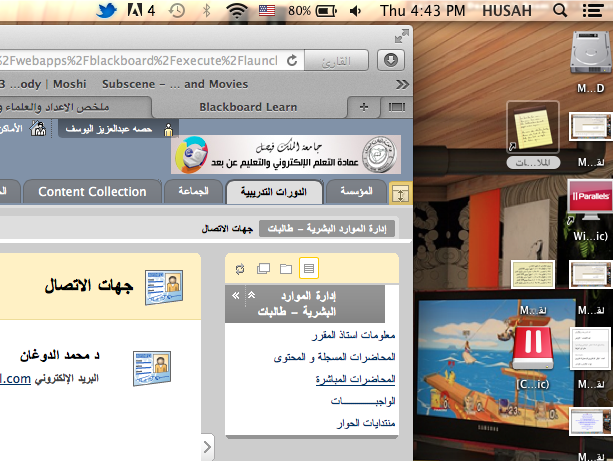Open المحاضرات المباشرة link
The image size is (613, 461).
click(x=355, y=379)
